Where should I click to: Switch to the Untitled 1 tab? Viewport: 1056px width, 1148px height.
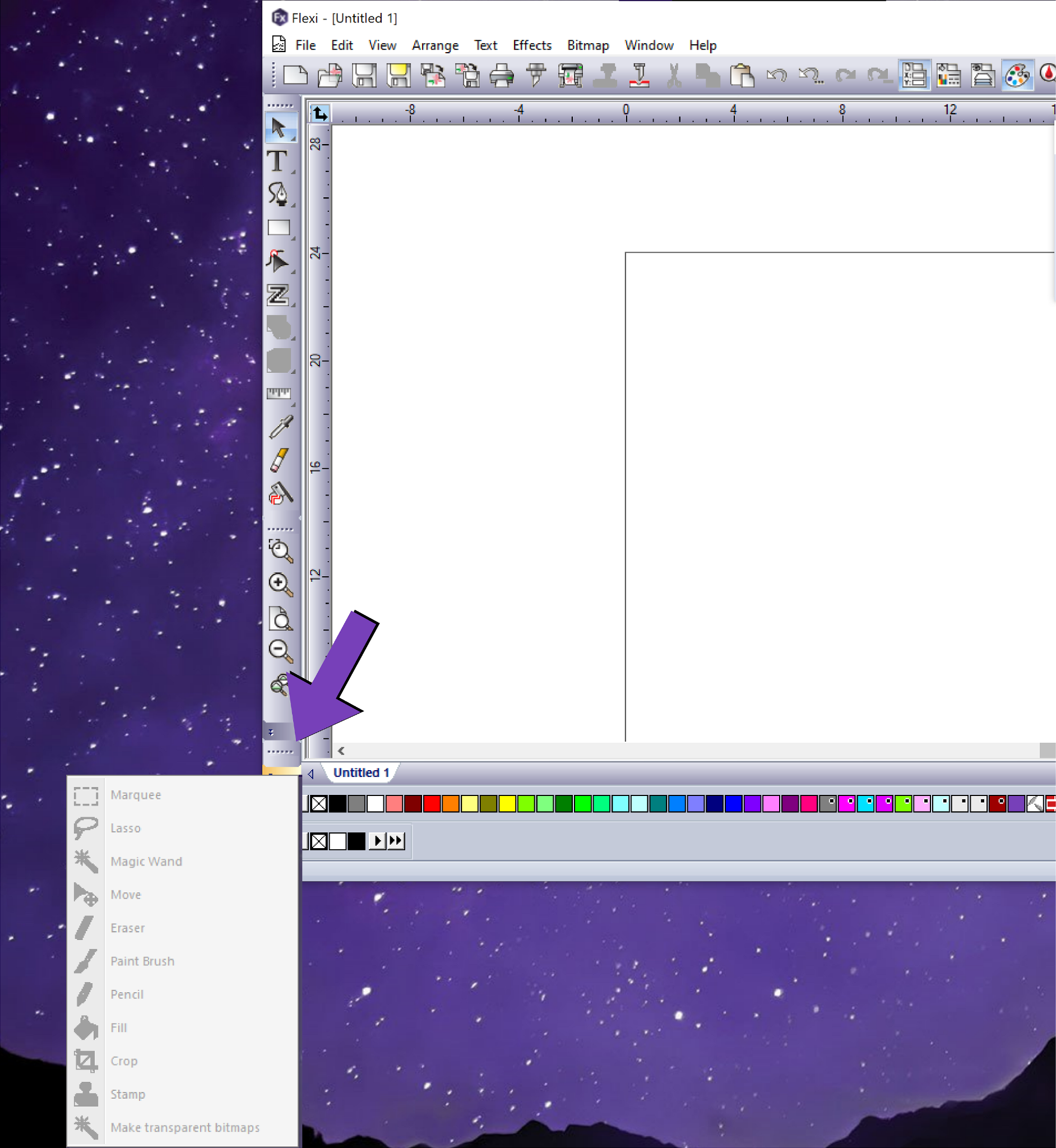tap(360, 772)
